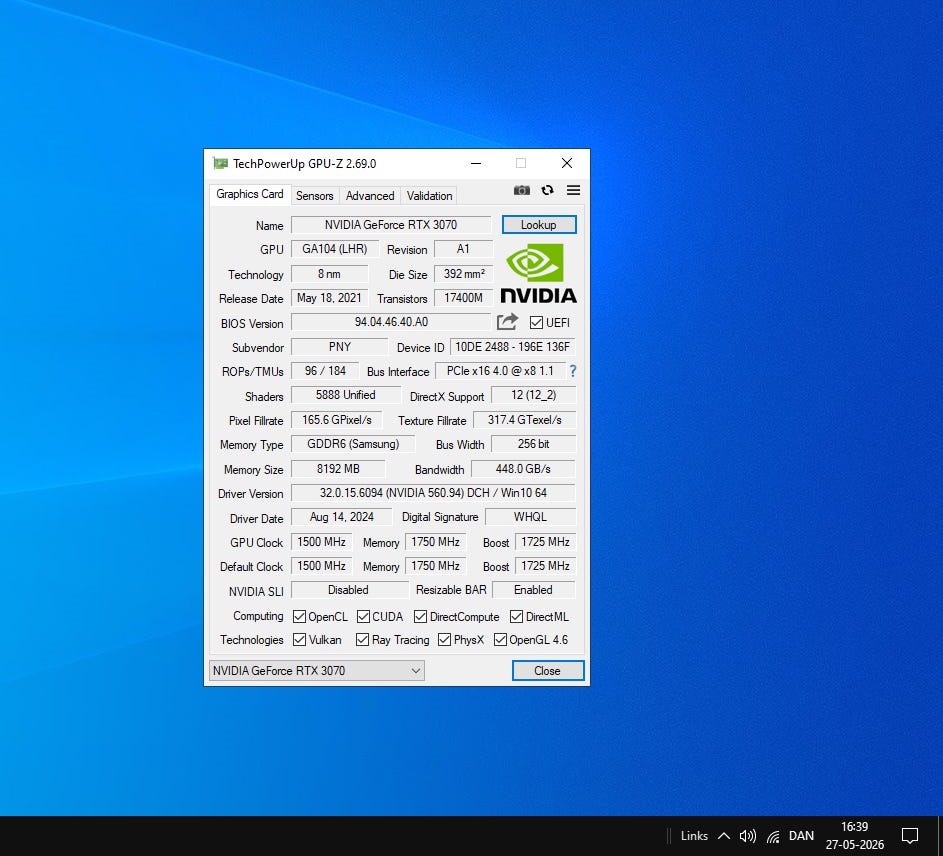This screenshot has width=943, height=856.
Task: Click the Driver Date Aug 14, 2024 field
Action: 342,517
